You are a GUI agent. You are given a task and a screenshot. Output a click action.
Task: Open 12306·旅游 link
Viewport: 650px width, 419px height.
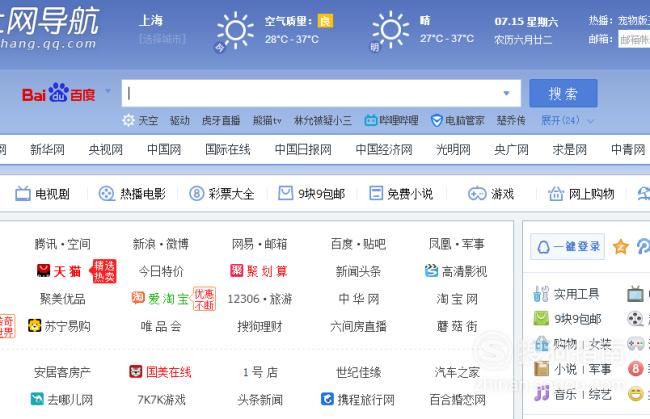[x=260, y=299]
